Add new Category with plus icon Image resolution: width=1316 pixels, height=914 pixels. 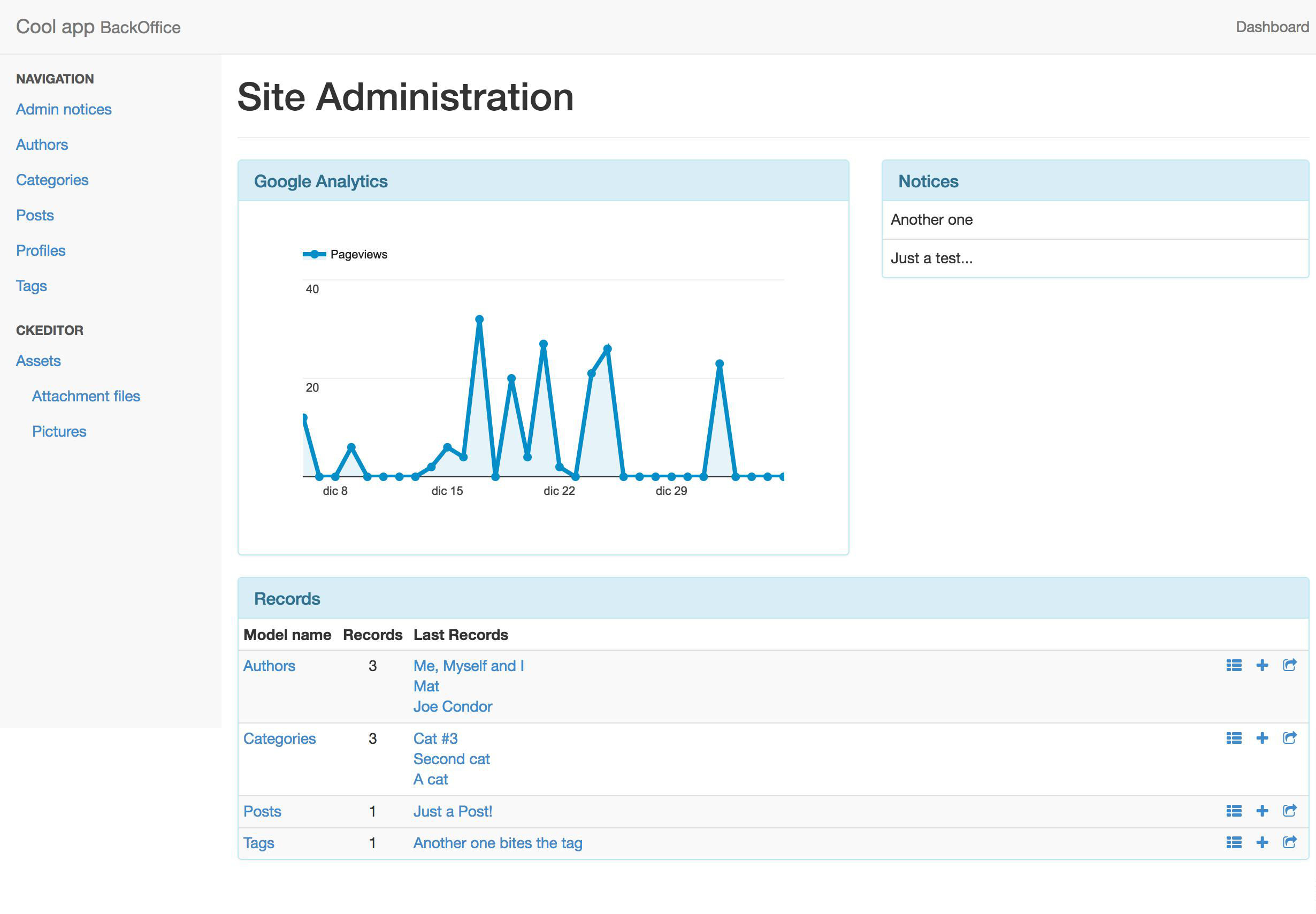tap(1261, 737)
